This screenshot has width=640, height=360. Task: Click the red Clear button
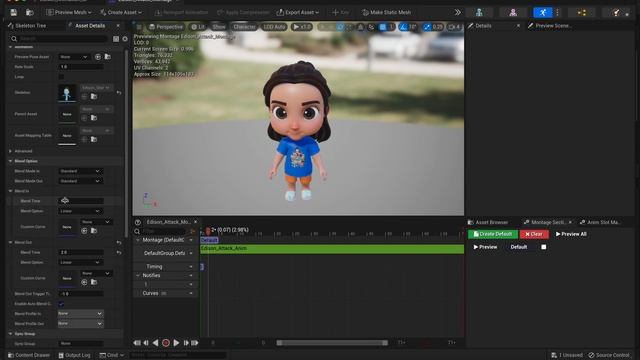tap(534, 234)
